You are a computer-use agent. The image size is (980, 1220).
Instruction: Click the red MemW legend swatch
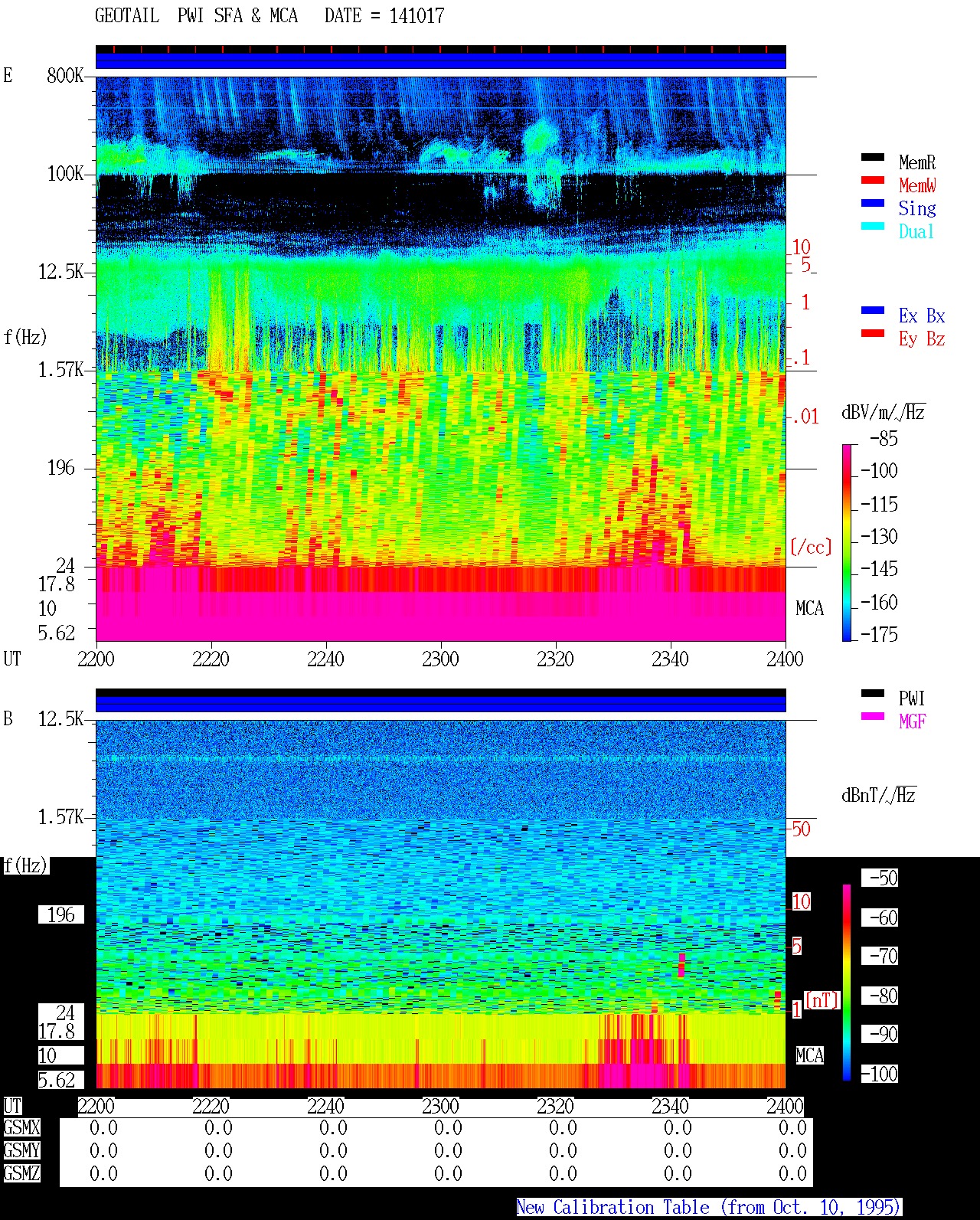[x=873, y=180]
